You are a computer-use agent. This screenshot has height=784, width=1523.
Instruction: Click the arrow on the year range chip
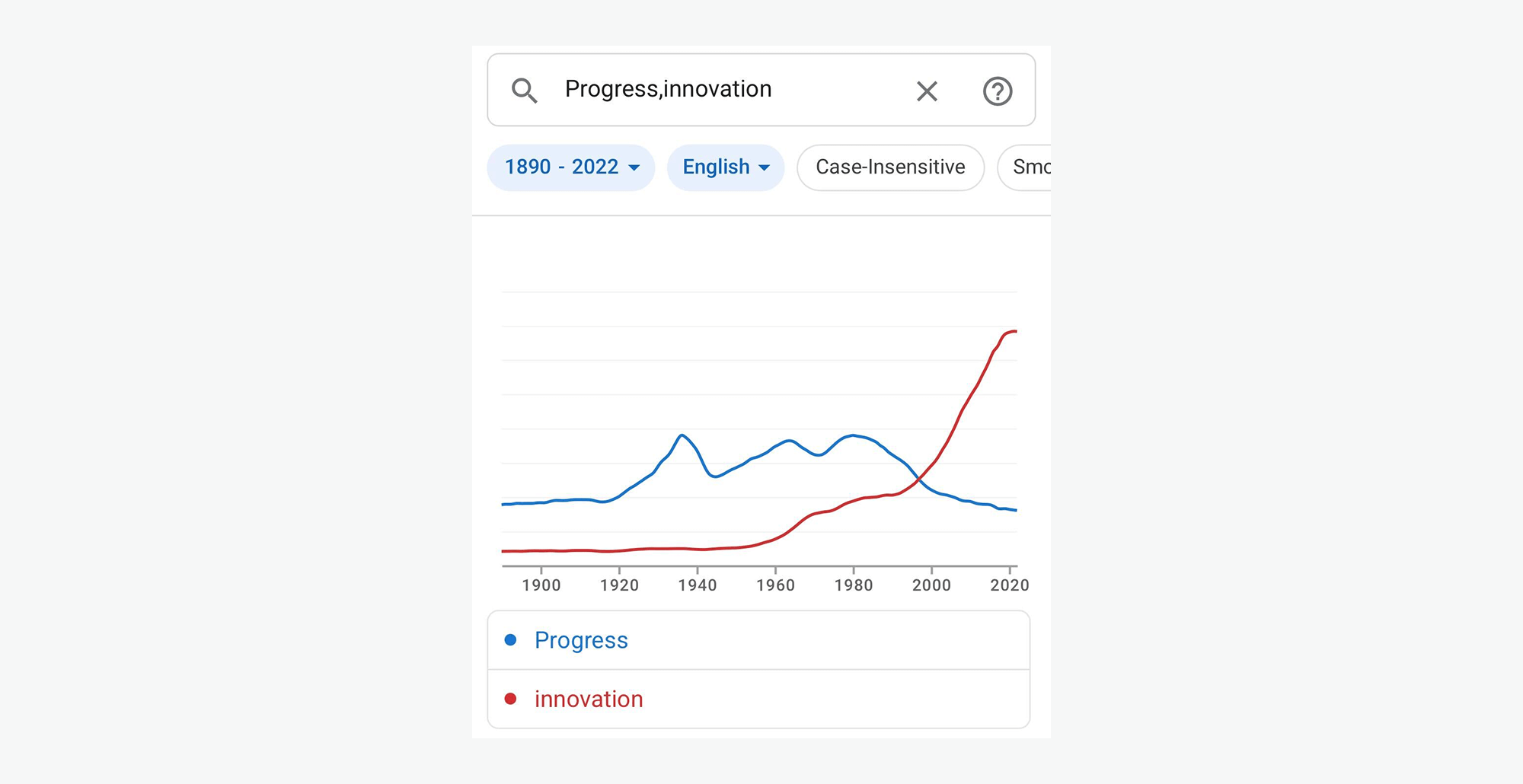[x=634, y=168]
